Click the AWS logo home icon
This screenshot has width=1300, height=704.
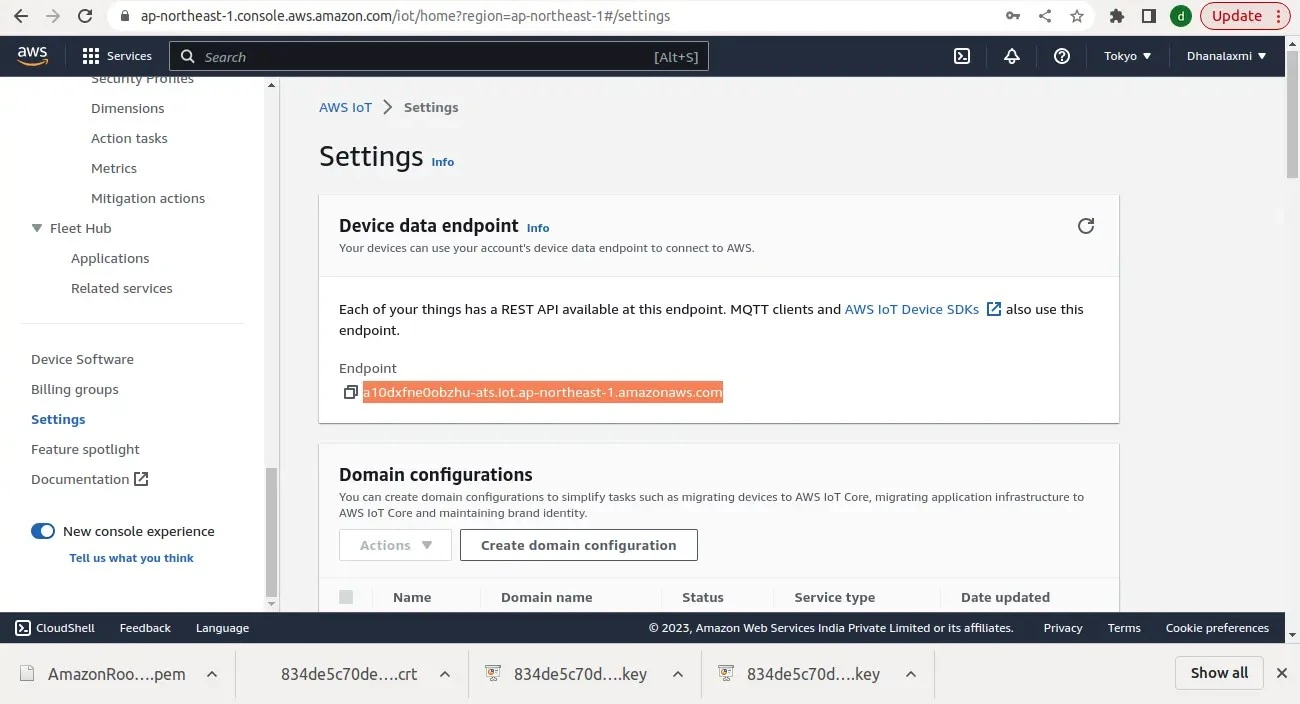click(32, 56)
